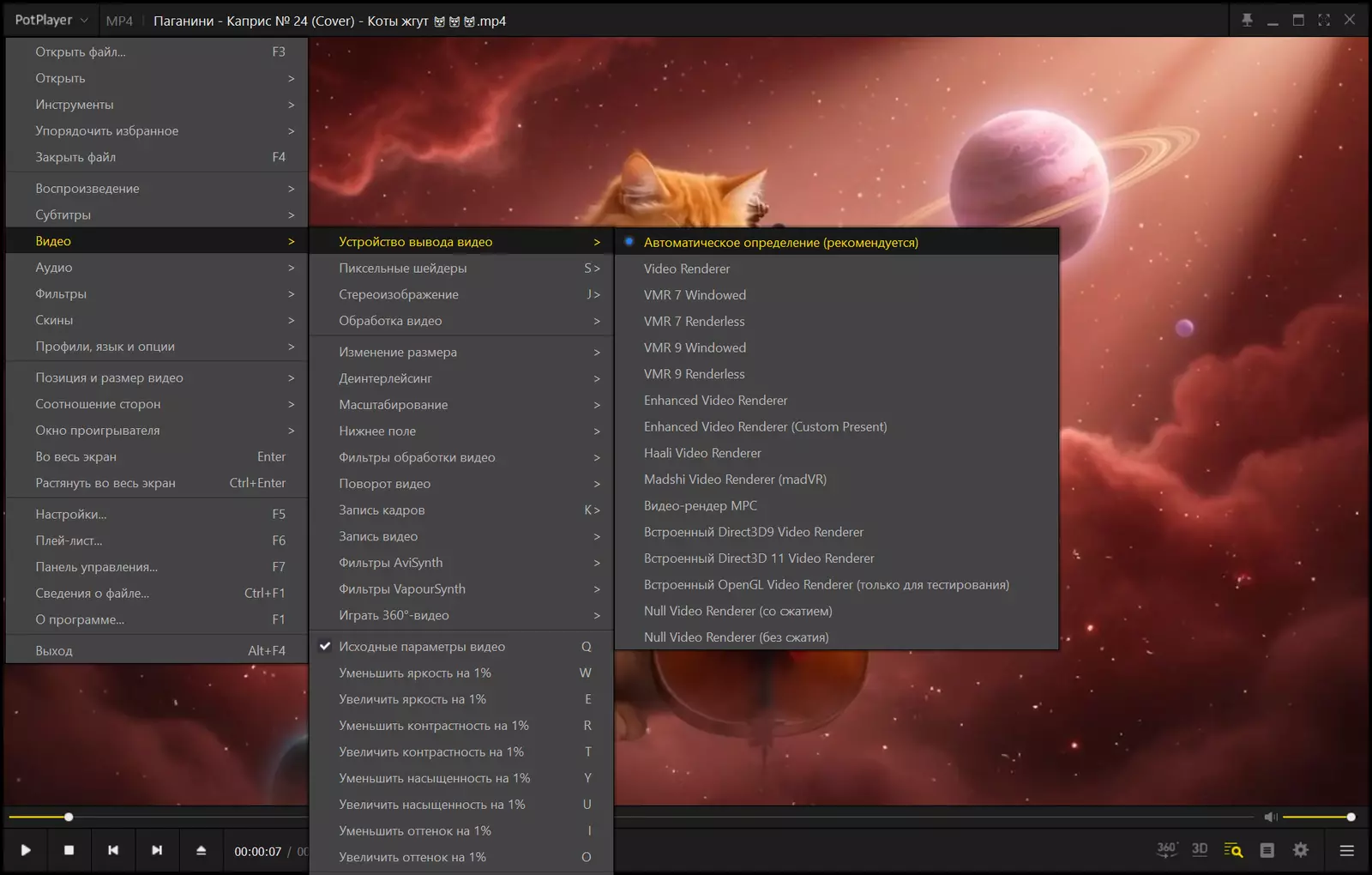Click the video seek bar handle
Image resolution: width=1372 pixels, height=875 pixels.
[x=69, y=817]
